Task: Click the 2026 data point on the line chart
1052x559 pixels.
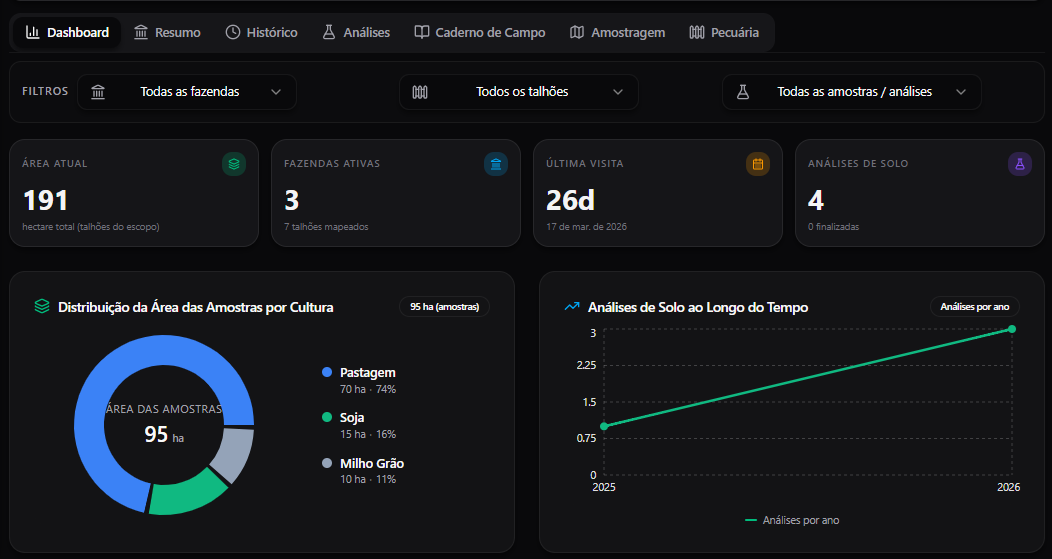Action: [x=1012, y=329]
